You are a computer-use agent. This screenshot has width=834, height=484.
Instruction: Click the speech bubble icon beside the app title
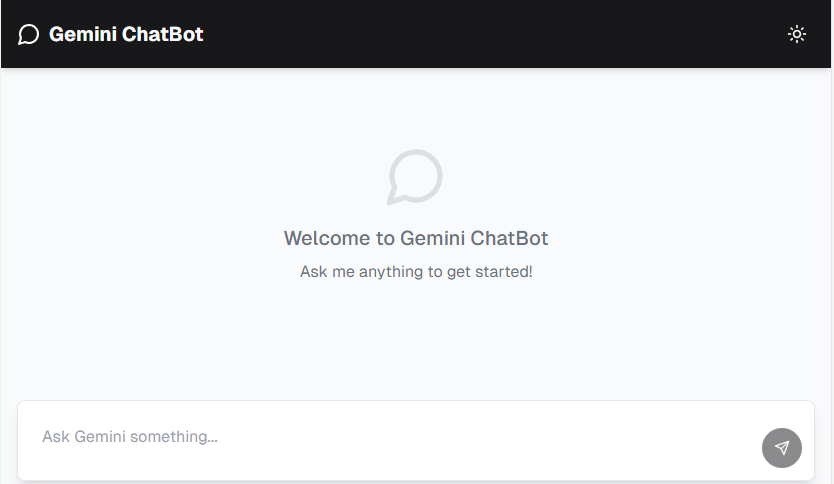tap(29, 35)
